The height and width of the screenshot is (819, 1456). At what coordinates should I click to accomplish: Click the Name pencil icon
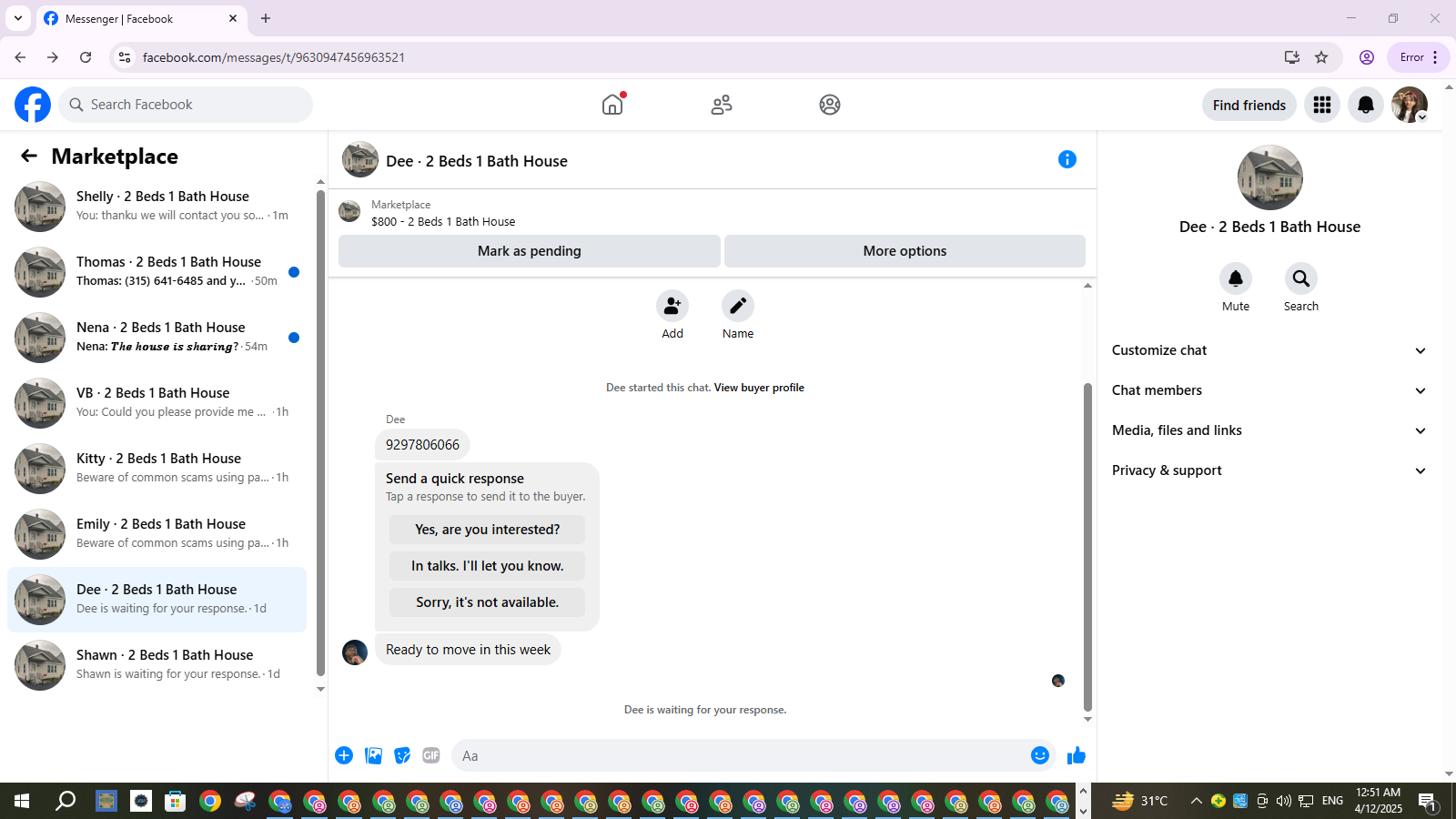pos(738,306)
